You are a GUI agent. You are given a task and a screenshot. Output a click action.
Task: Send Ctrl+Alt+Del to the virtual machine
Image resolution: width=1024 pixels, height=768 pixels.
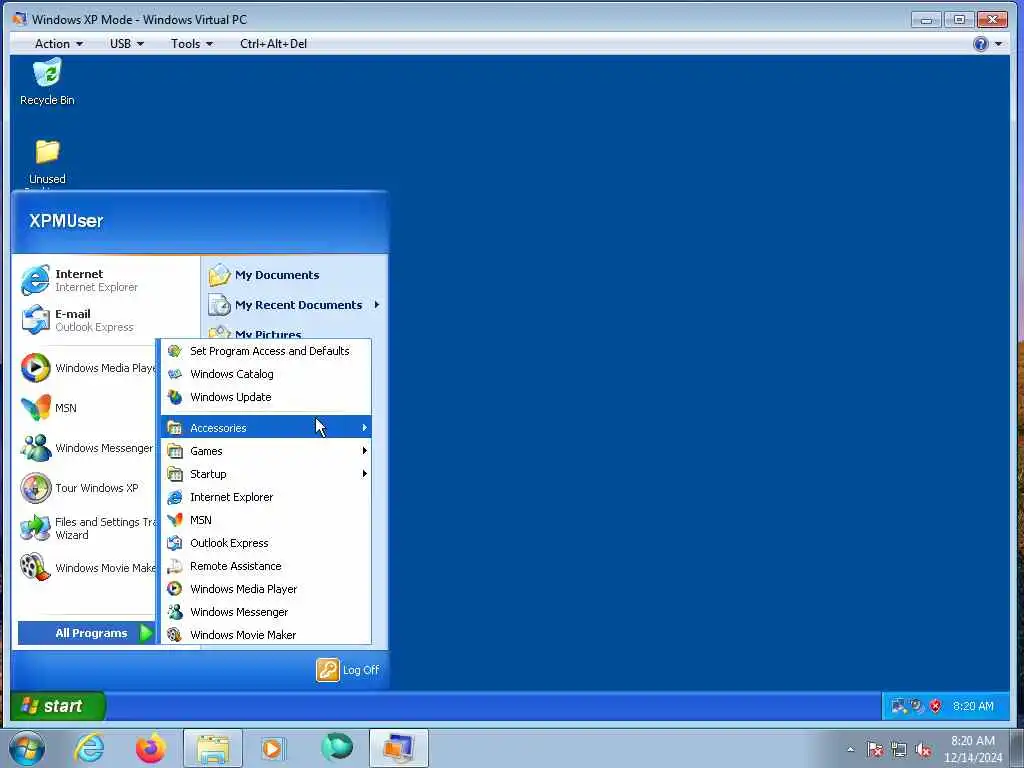pyautogui.click(x=274, y=44)
